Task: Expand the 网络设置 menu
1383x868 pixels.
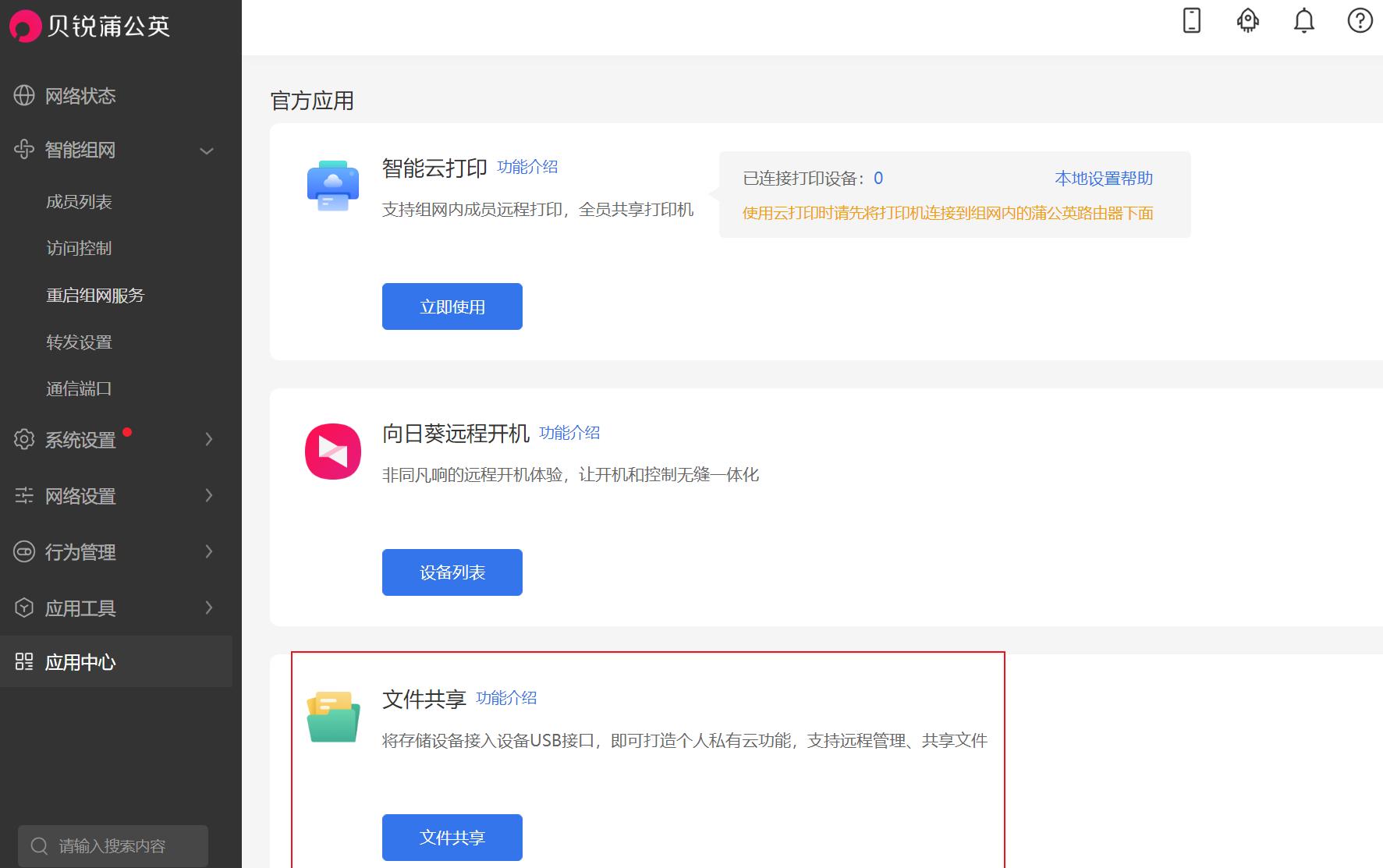Action: (x=208, y=495)
